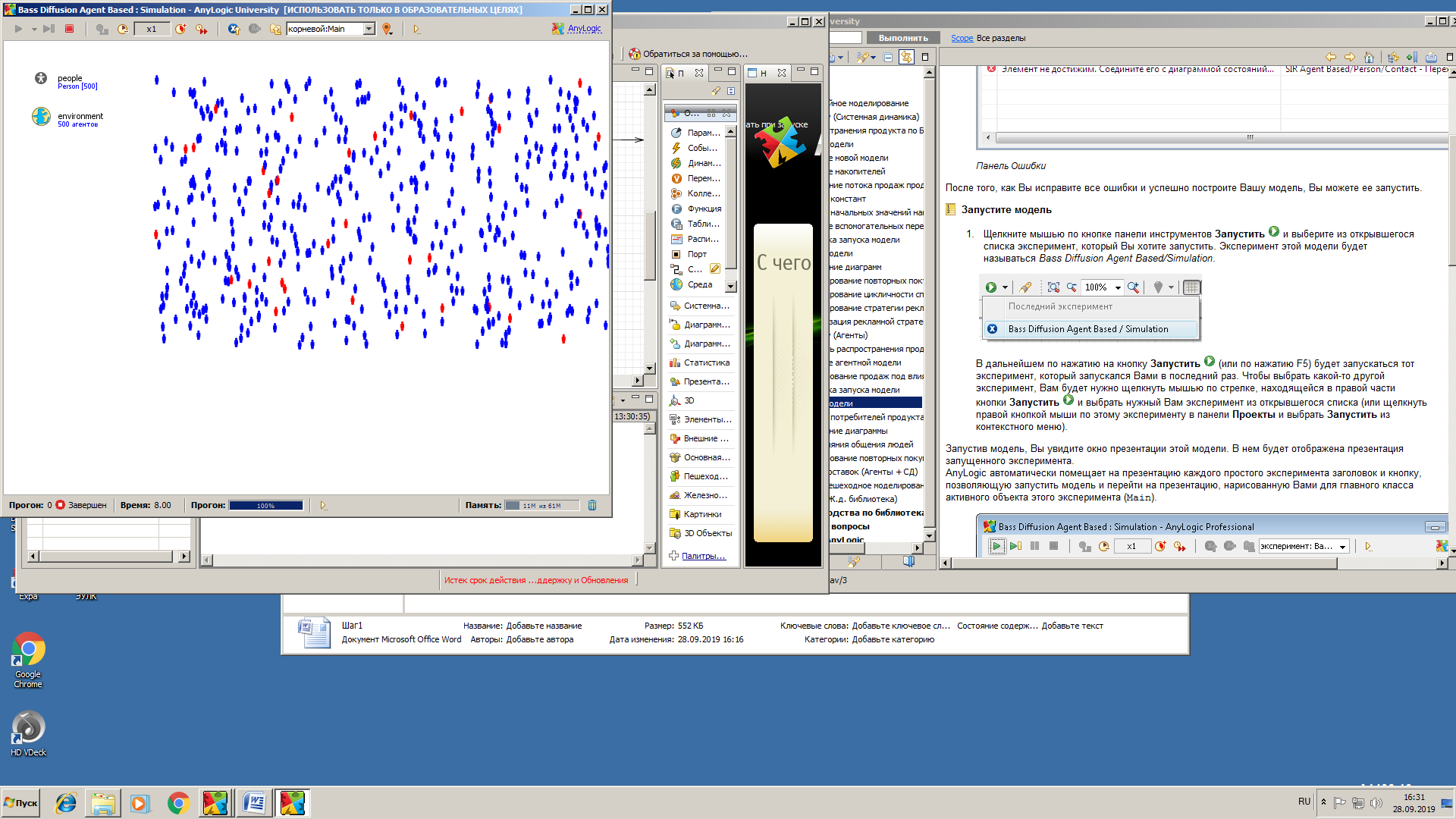
Task: Open Google Chrome desktop shortcut
Action: (28, 660)
